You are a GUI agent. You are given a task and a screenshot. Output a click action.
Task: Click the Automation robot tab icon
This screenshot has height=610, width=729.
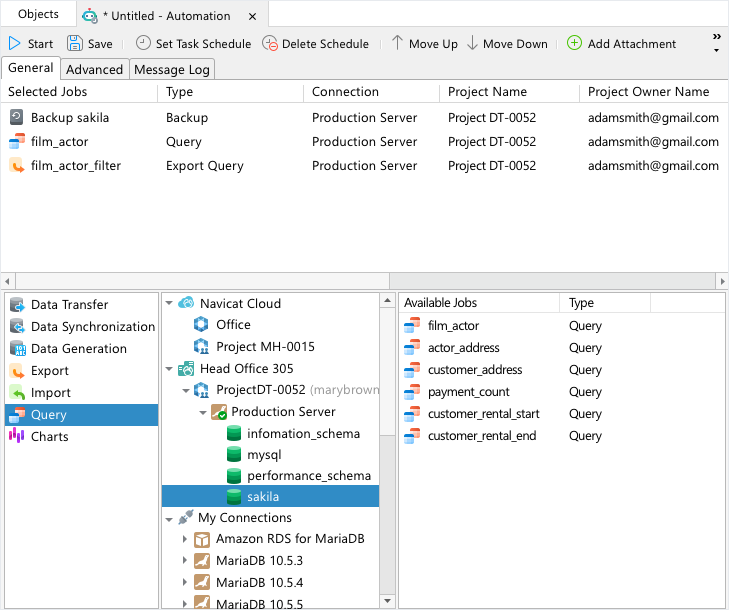pos(90,16)
